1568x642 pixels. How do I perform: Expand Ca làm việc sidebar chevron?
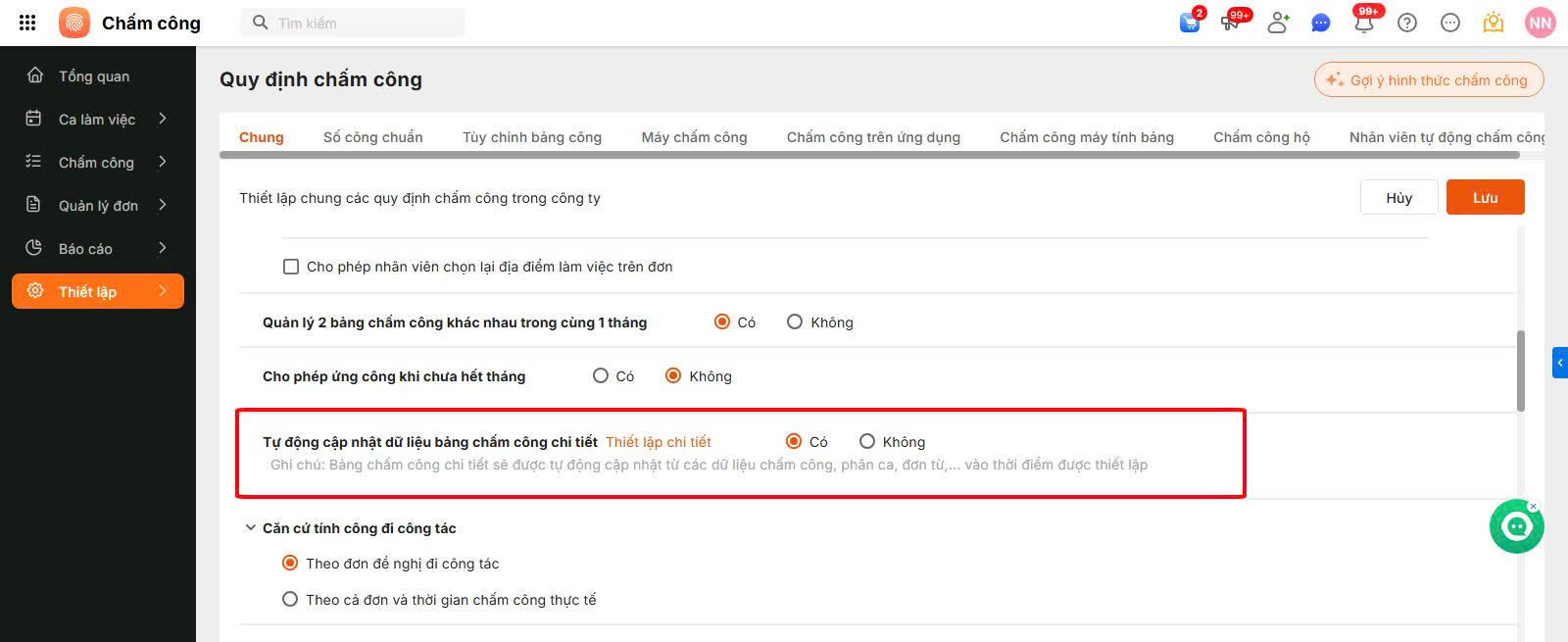[x=163, y=119]
